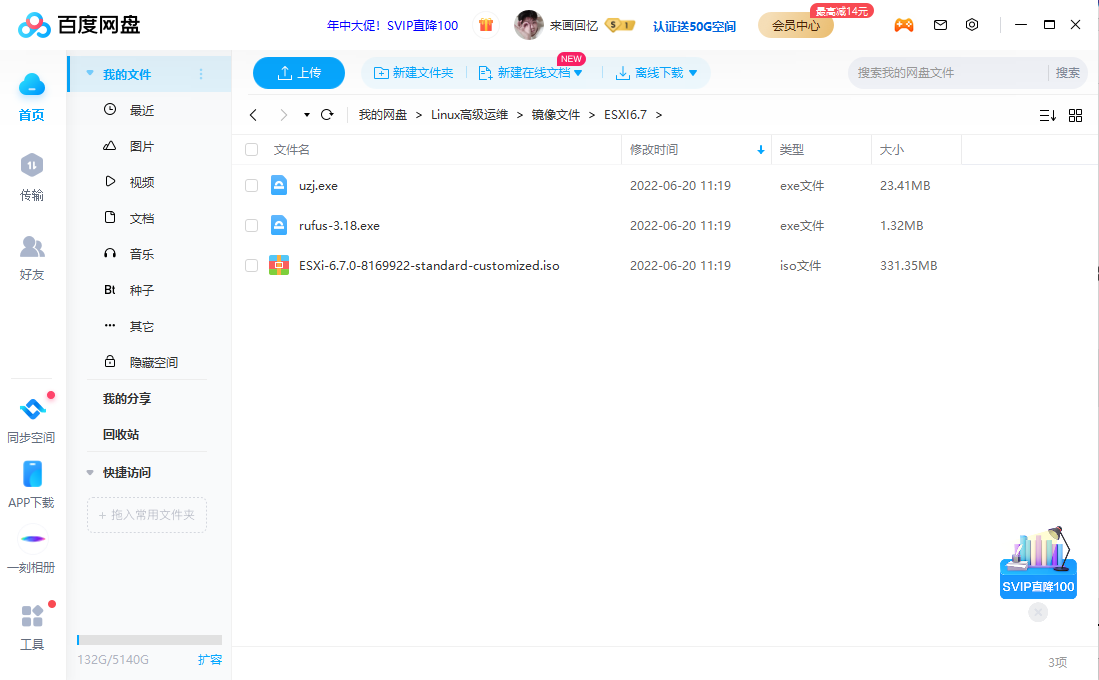Open 年中大促 SVIP直降100 promo link
This screenshot has width=1099, height=680.
pos(392,26)
